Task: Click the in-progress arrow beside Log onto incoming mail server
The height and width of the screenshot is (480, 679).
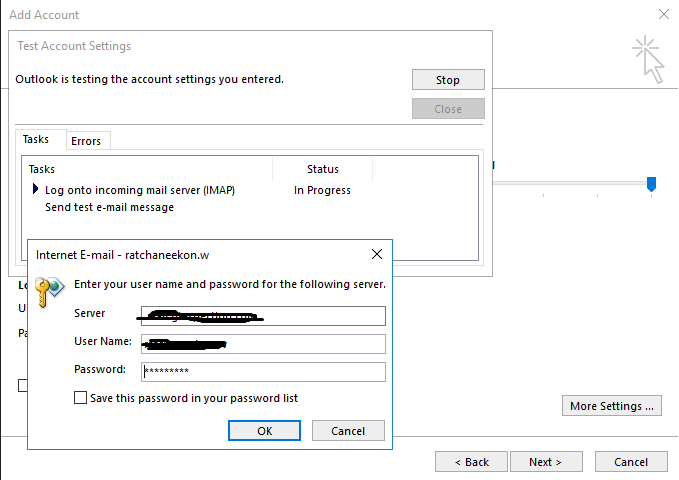Action: (x=36, y=189)
